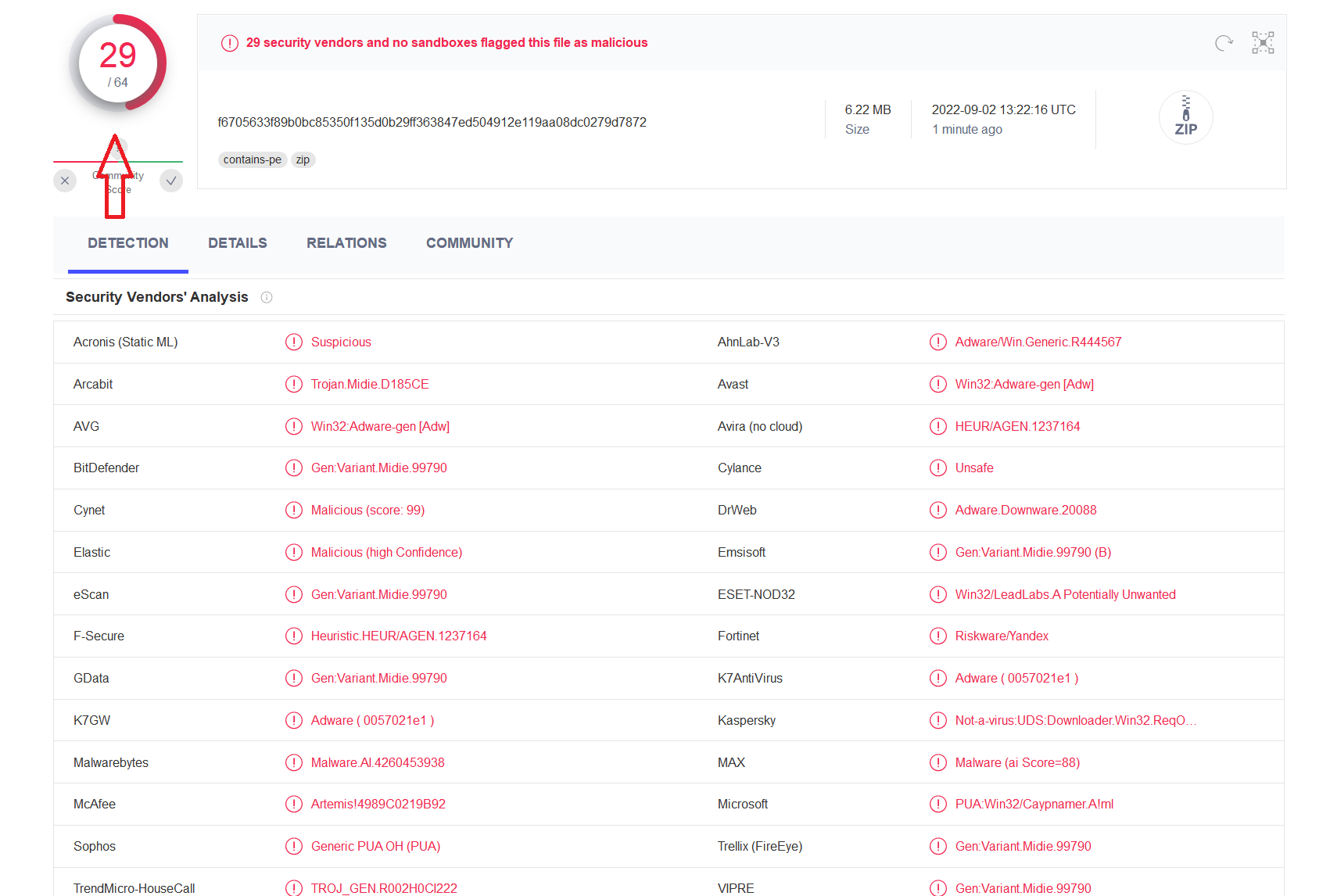1330x896 pixels.
Task: Click warning icon beside Riskware/Yandex
Action: (x=938, y=636)
